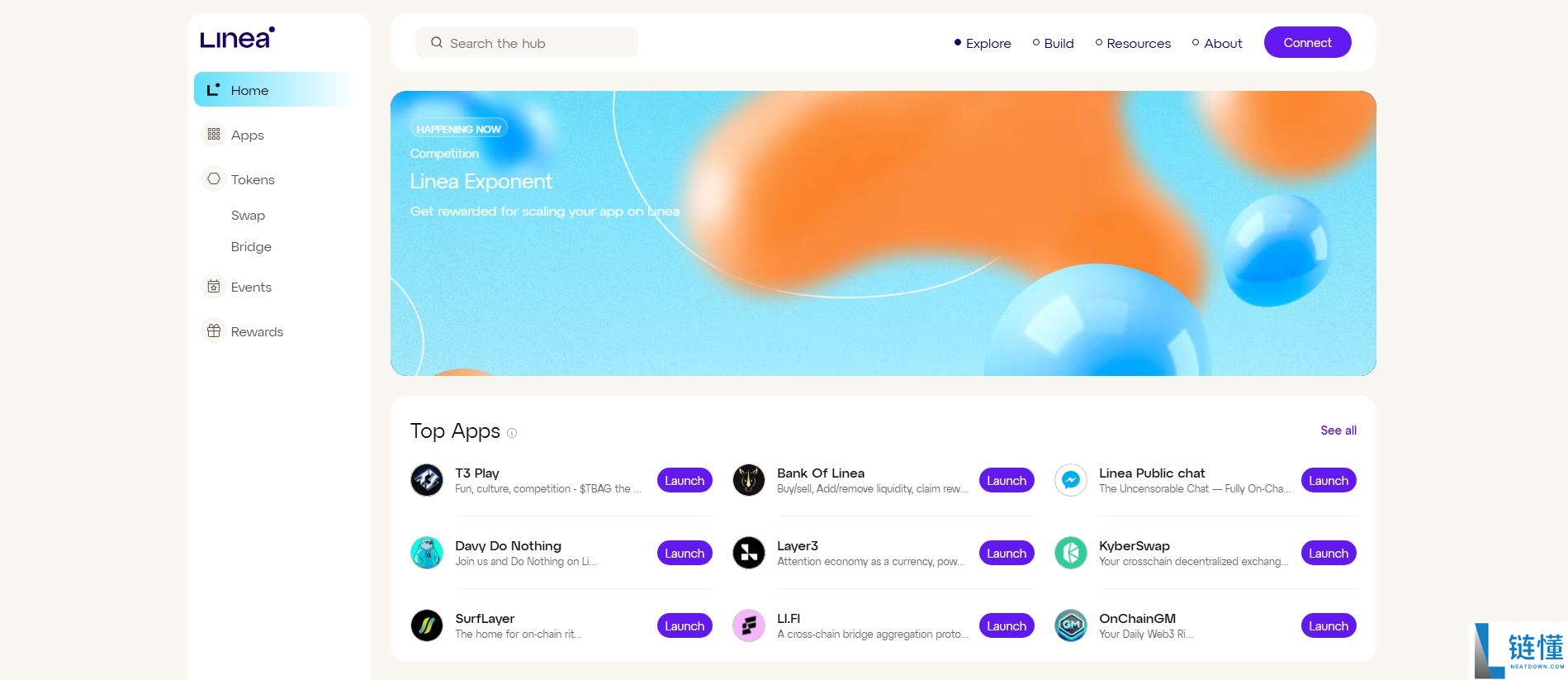Launch the LI.FI app
This screenshot has width=1568, height=680.
pyautogui.click(x=1007, y=625)
